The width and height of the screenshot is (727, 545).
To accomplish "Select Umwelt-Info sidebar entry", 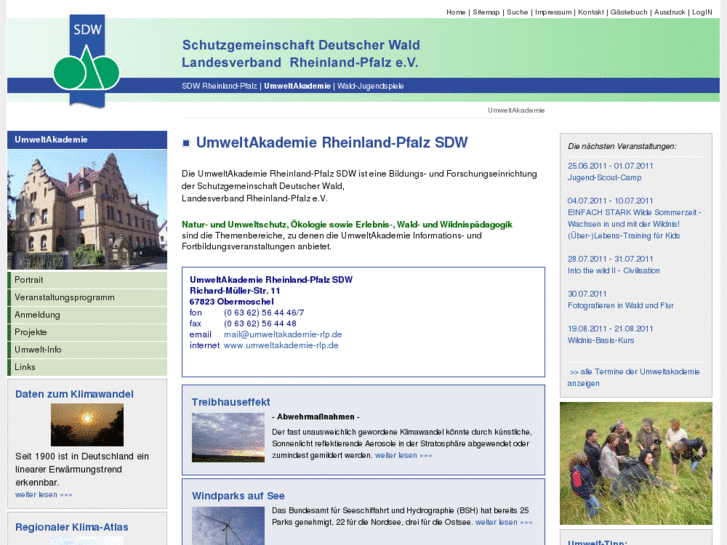I will click(x=87, y=350).
